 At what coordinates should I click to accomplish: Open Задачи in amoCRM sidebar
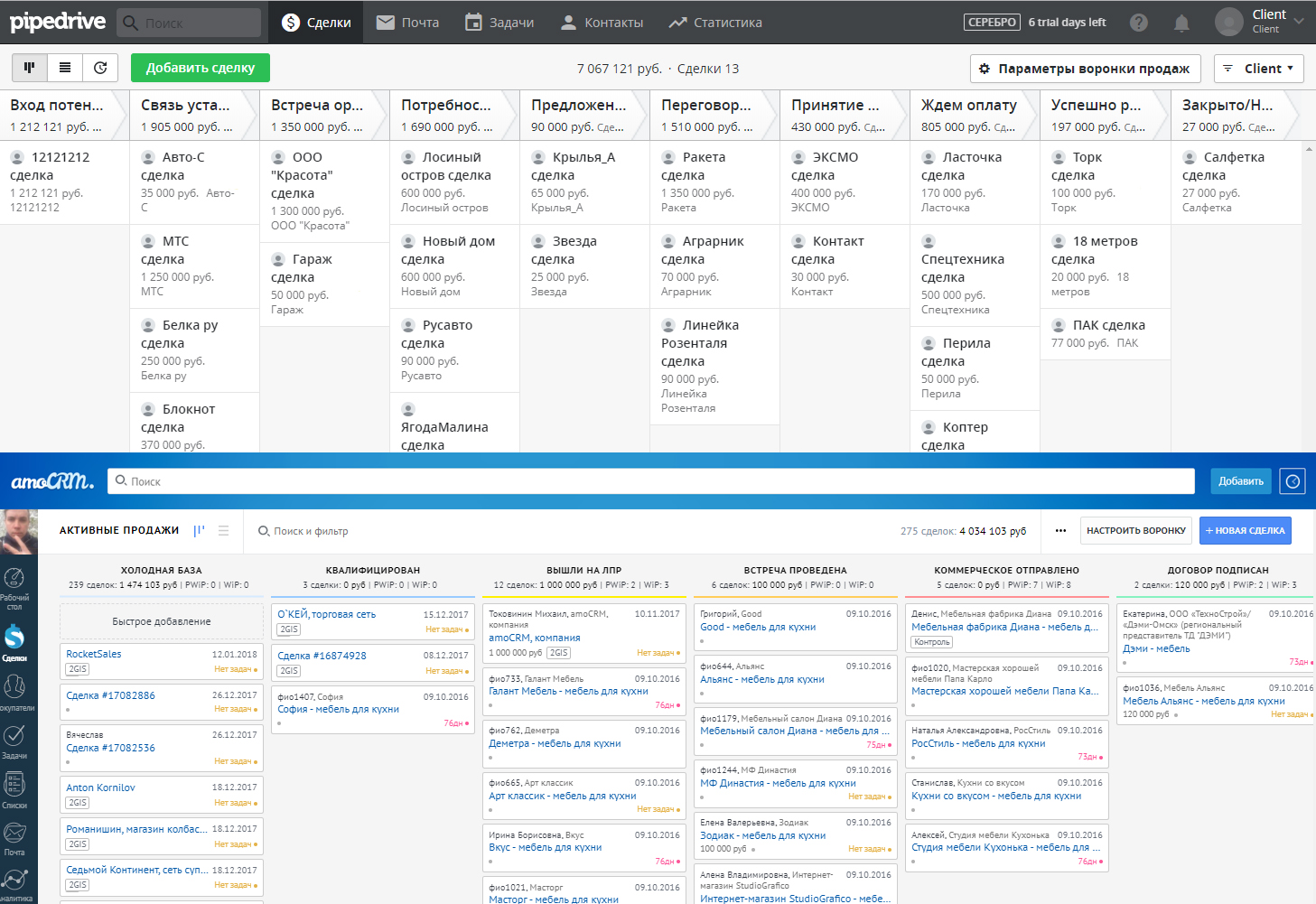14,742
